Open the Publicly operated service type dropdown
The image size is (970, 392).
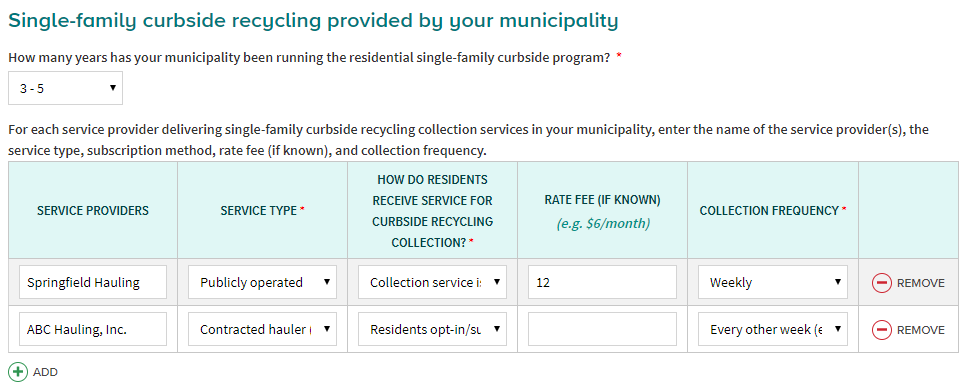[262, 283]
